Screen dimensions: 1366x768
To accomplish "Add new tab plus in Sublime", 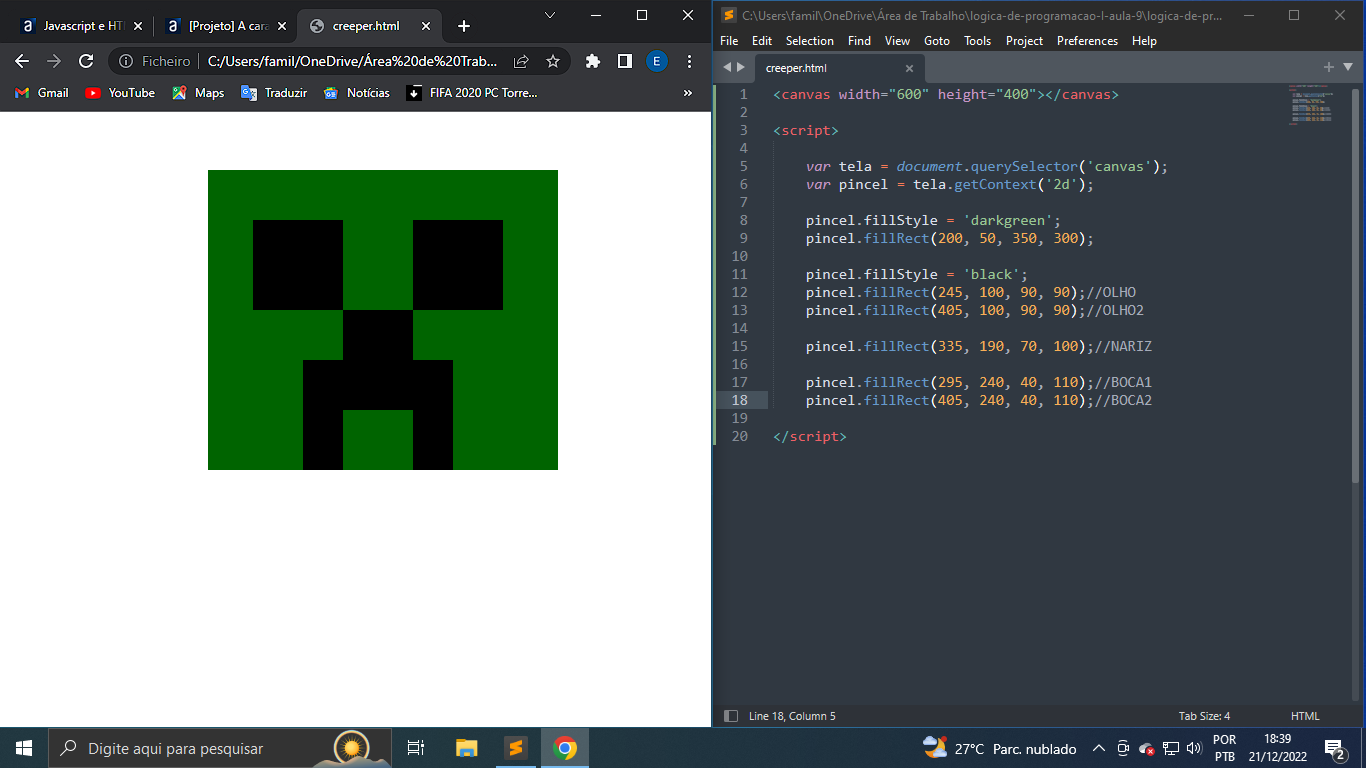I will coord(1329,67).
